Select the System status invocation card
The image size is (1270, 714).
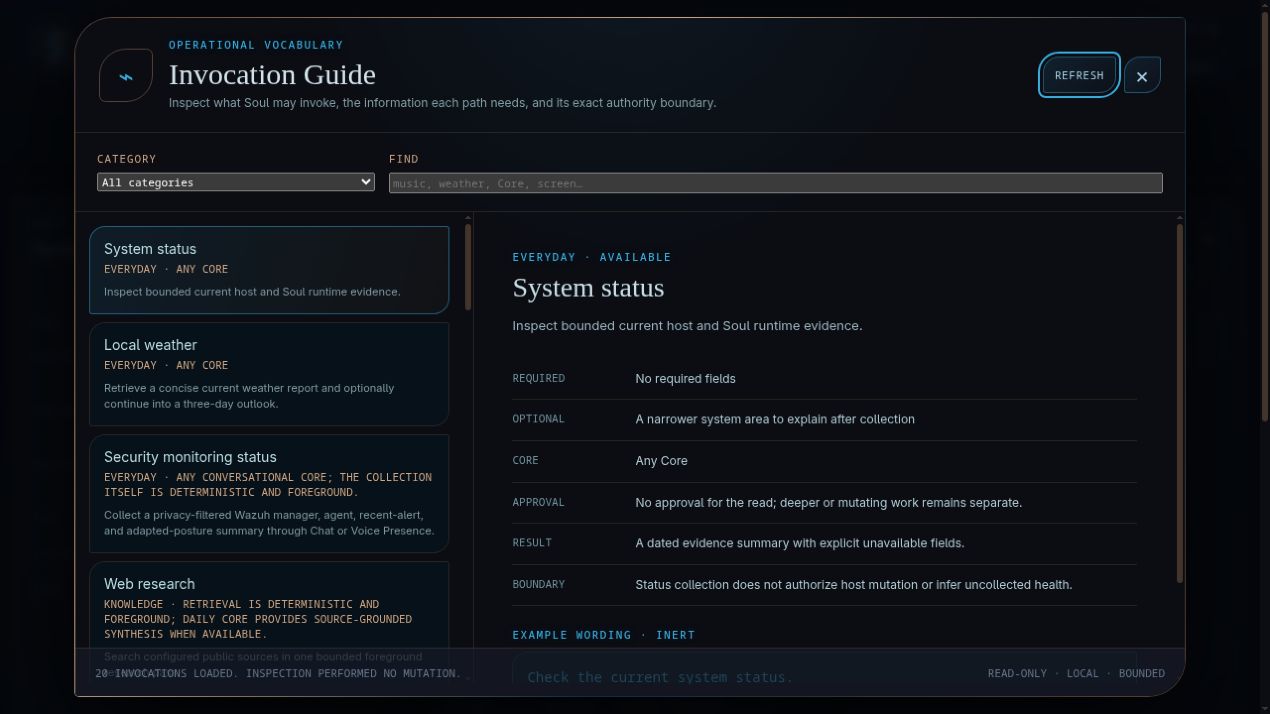pyautogui.click(x=269, y=270)
